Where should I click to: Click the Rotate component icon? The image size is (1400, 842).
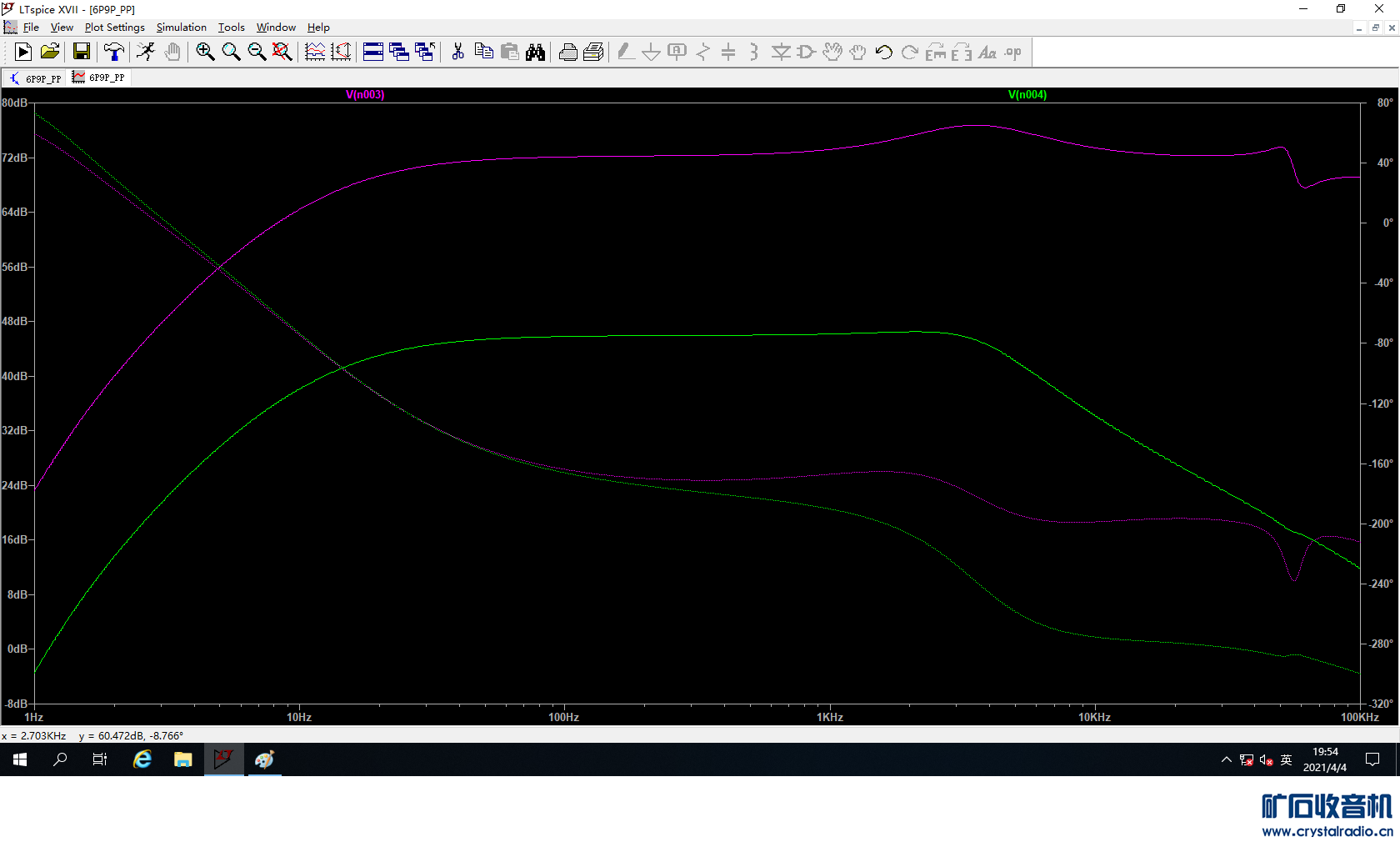936,52
